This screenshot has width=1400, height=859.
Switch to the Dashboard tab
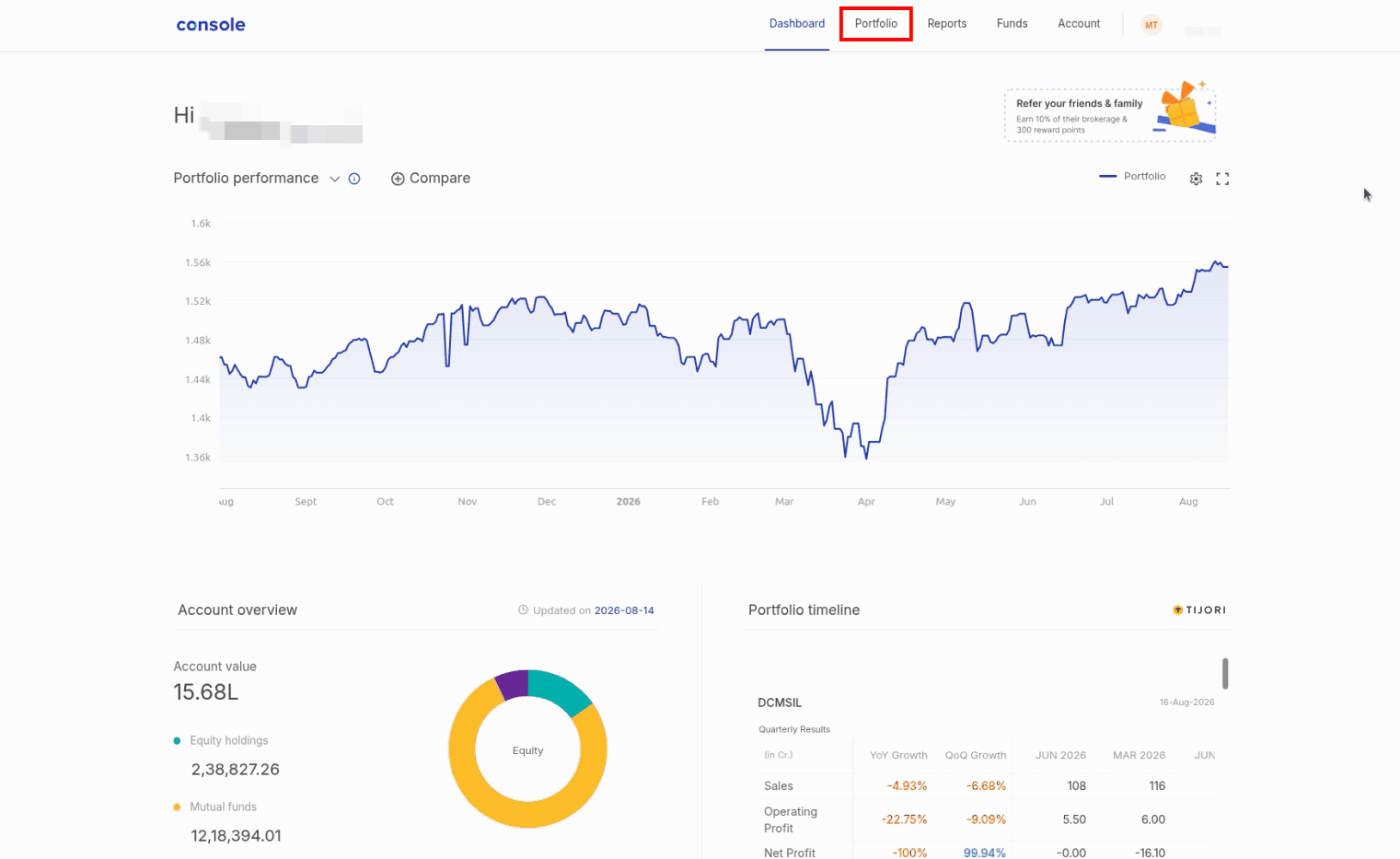pyautogui.click(x=797, y=24)
